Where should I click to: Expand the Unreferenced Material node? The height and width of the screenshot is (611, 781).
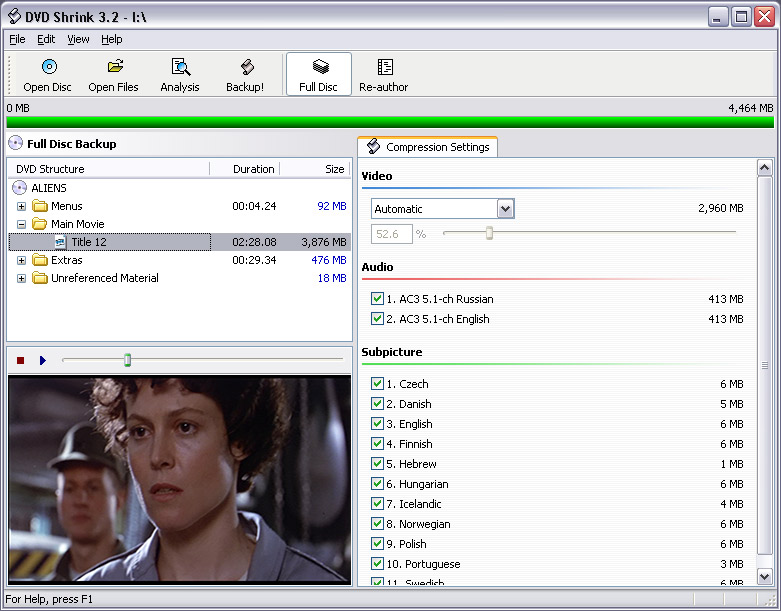pos(21,278)
